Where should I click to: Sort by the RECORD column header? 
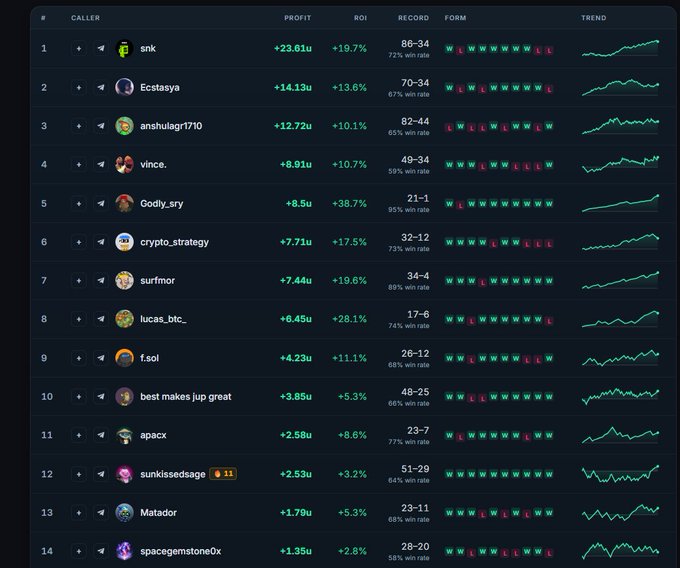(413, 18)
